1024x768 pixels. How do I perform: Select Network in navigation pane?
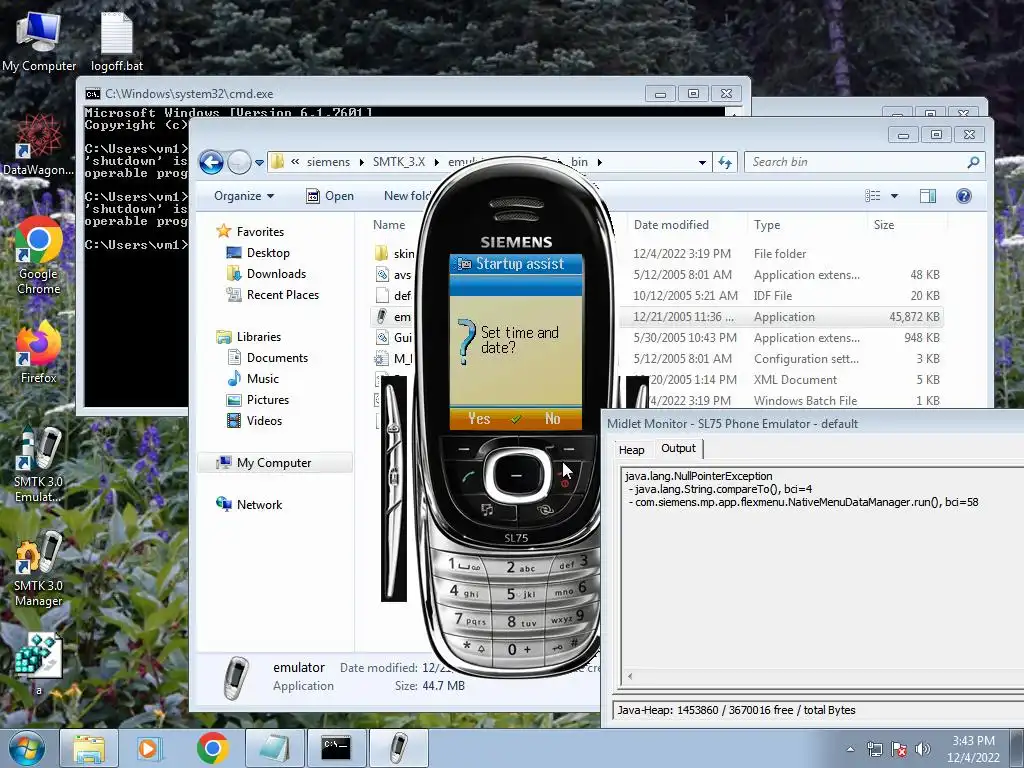click(249, 504)
